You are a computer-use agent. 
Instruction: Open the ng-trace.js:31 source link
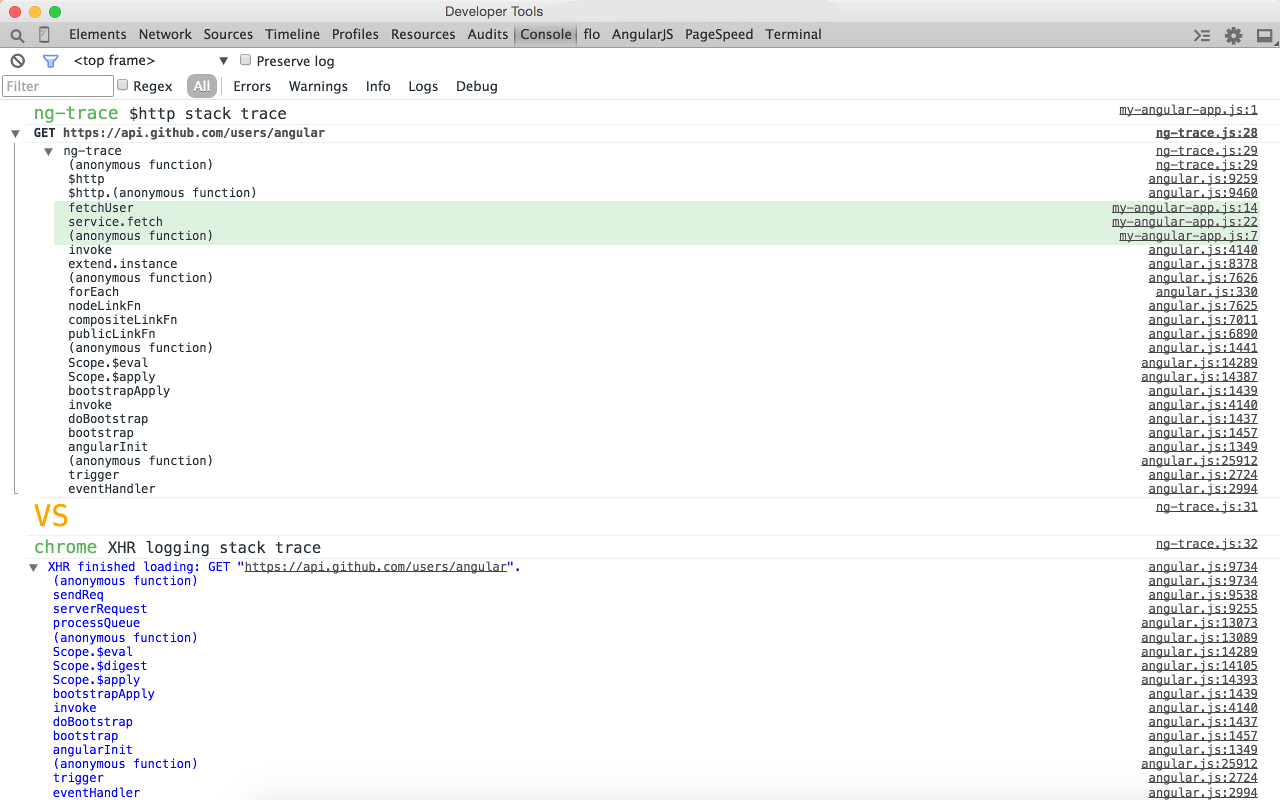1207,507
